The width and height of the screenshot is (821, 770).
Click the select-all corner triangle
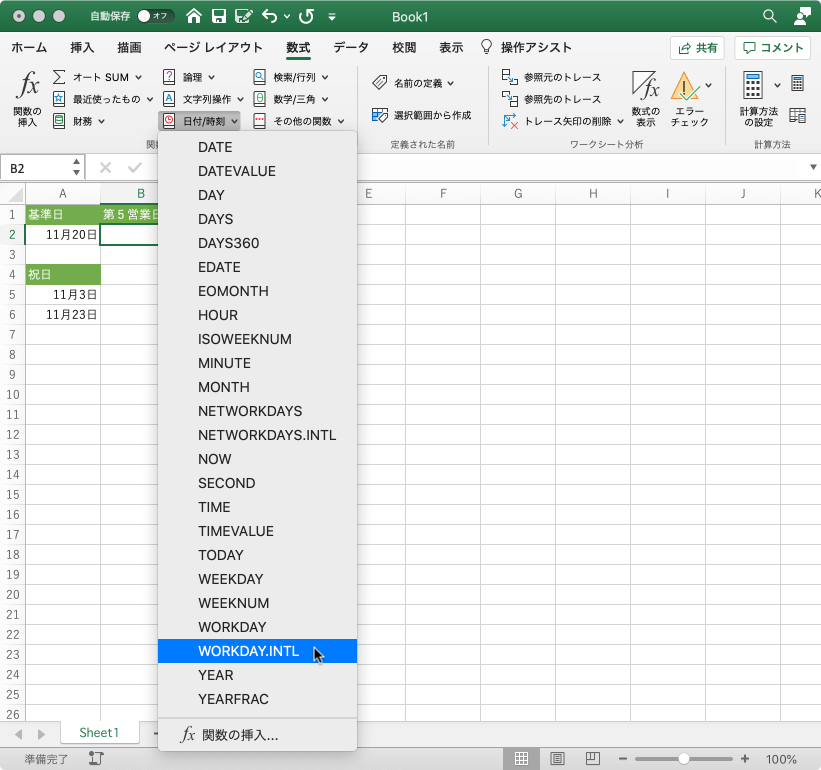click(16, 195)
